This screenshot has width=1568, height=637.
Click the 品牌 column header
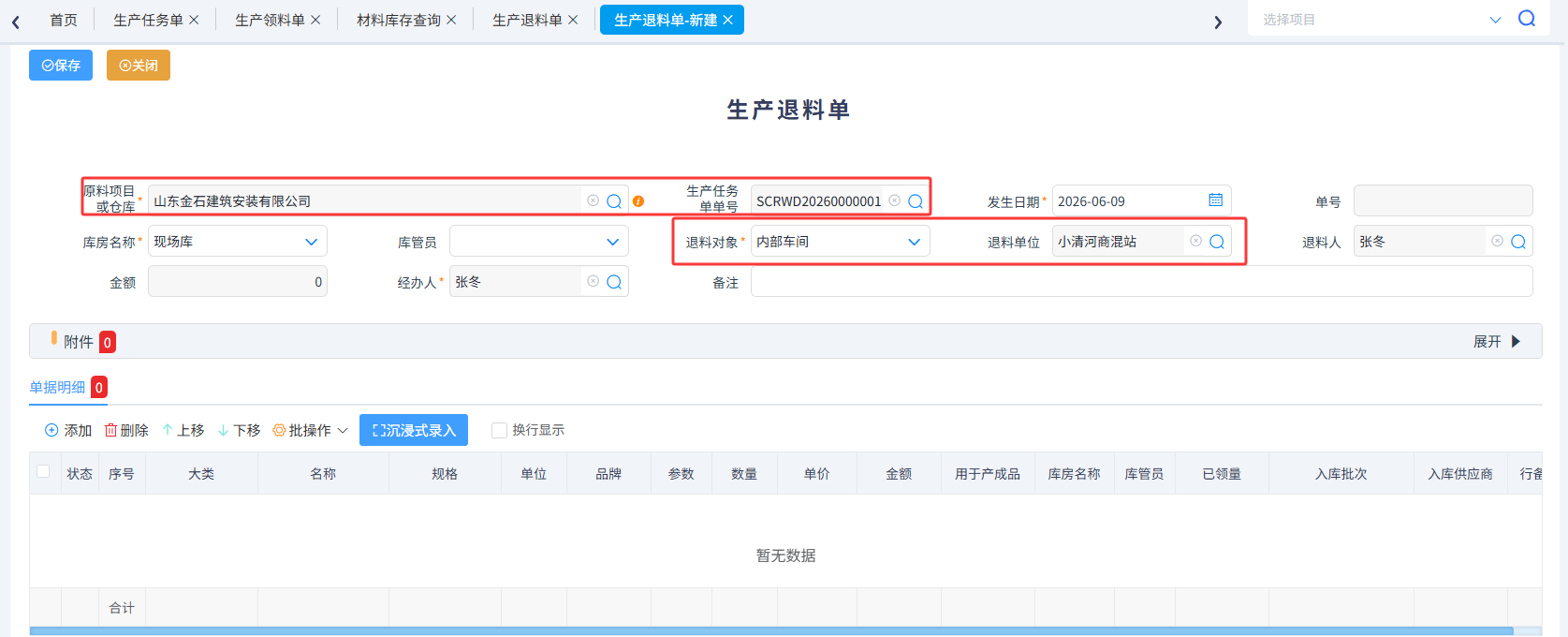(x=608, y=474)
